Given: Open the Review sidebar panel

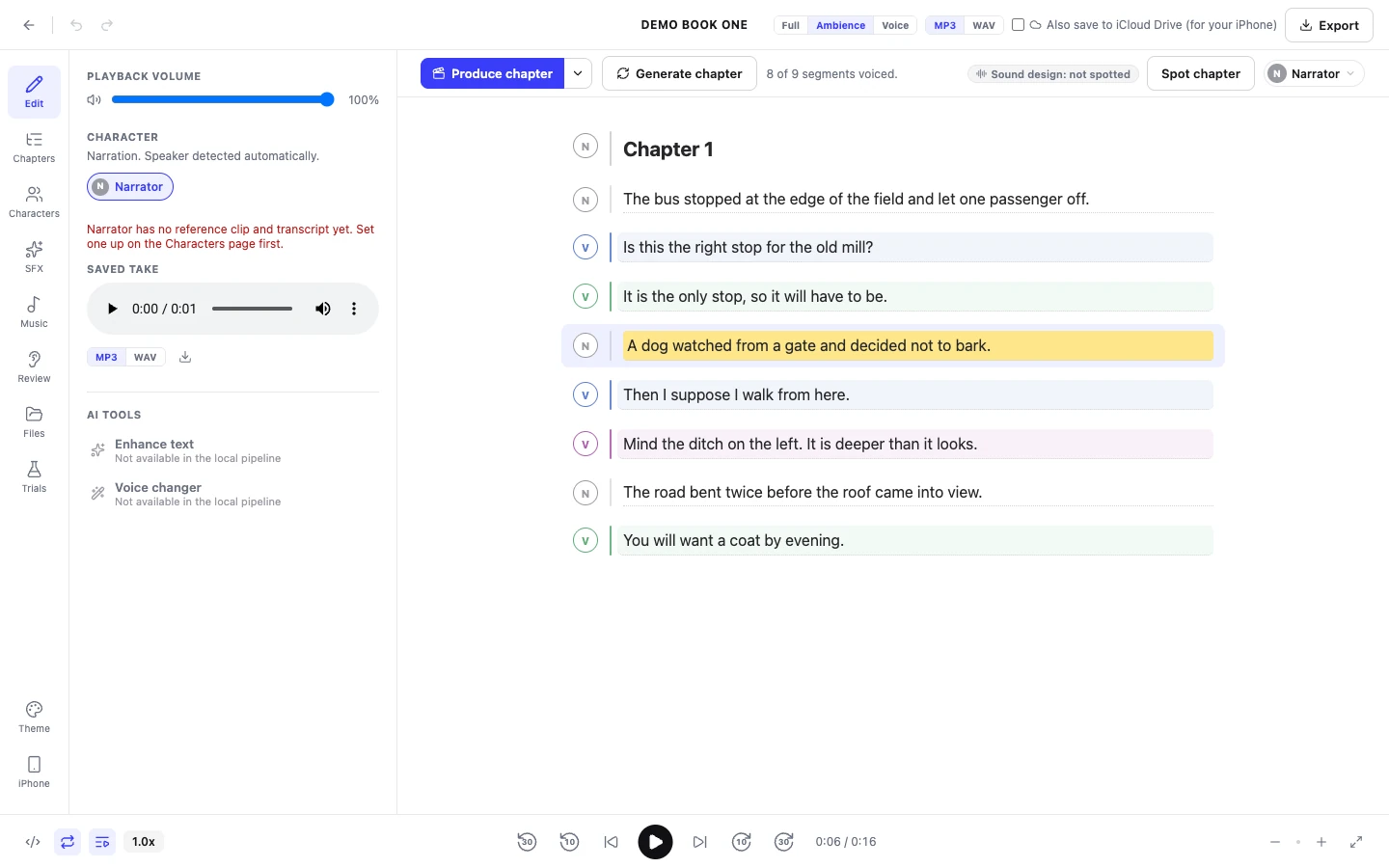Looking at the screenshot, I should click(34, 367).
